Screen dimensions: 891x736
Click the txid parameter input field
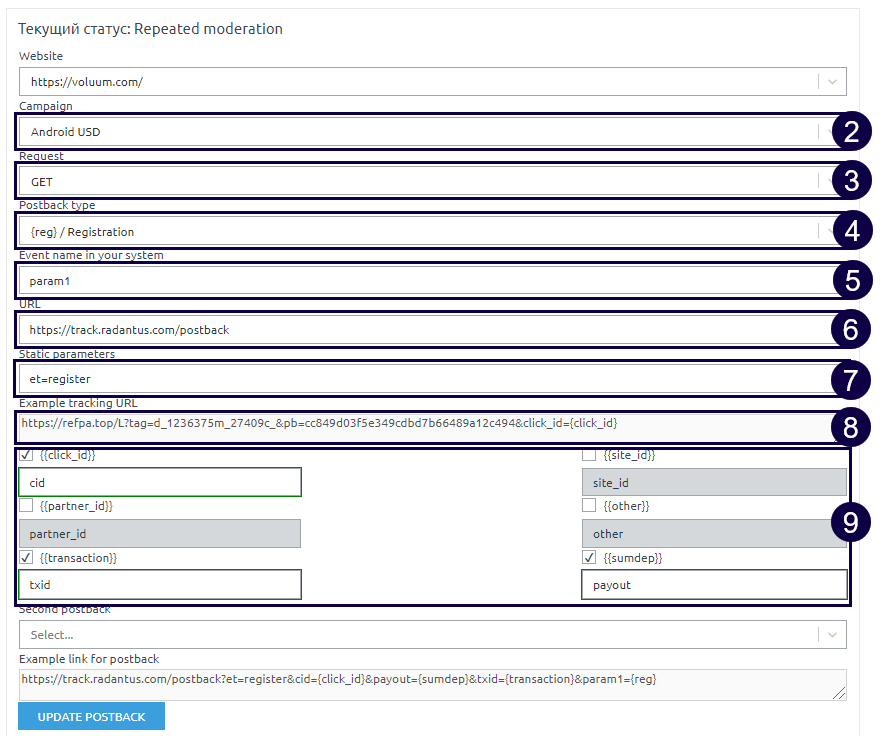[160, 585]
